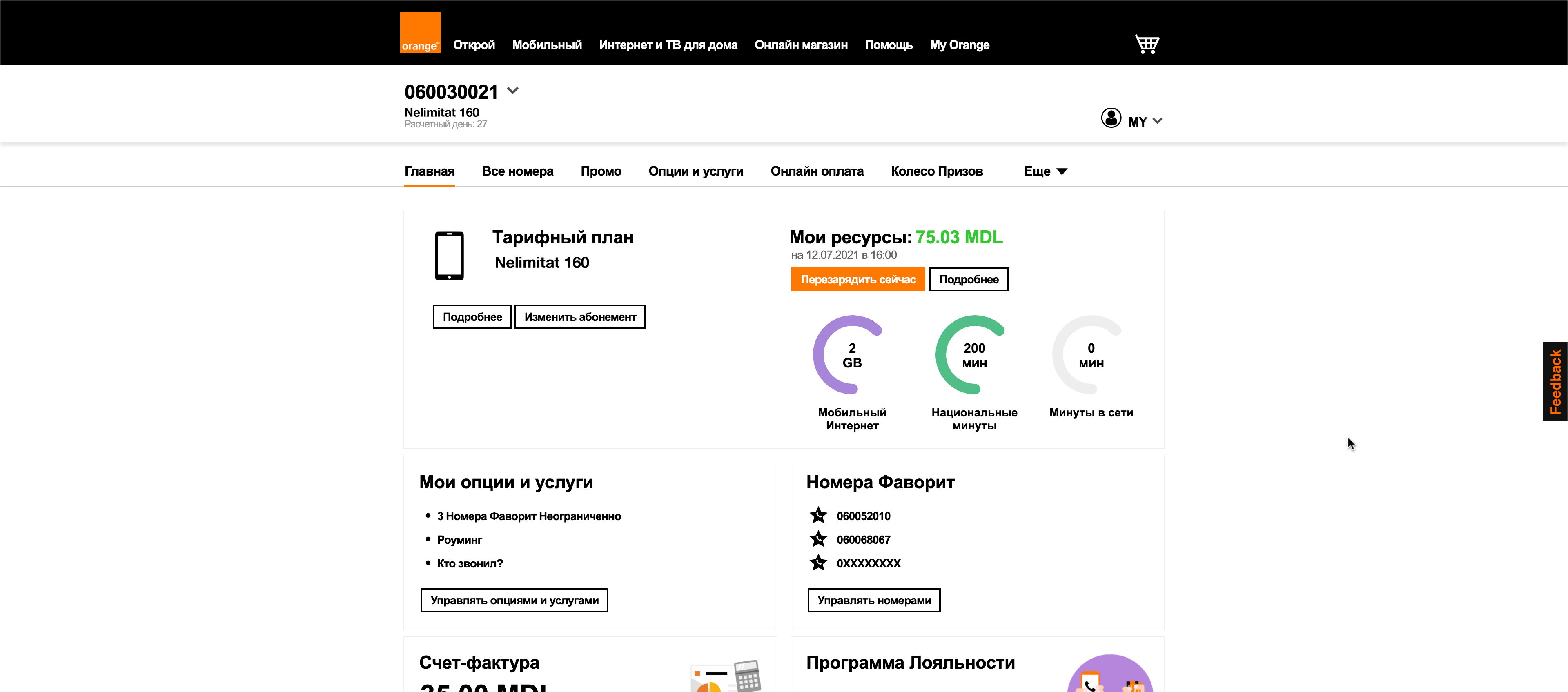Click the user profile avatar icon
Viewport: 1568px width, 692px height.
[x=1111, y=118]
